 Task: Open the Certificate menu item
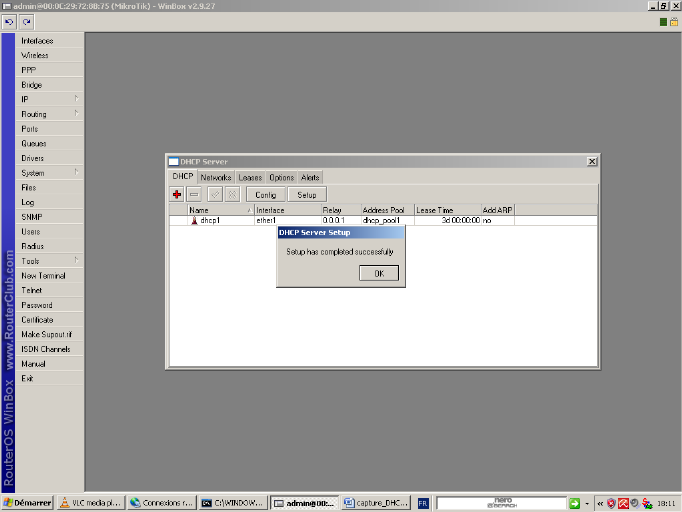pyautogui.click(x=49, y=320)
